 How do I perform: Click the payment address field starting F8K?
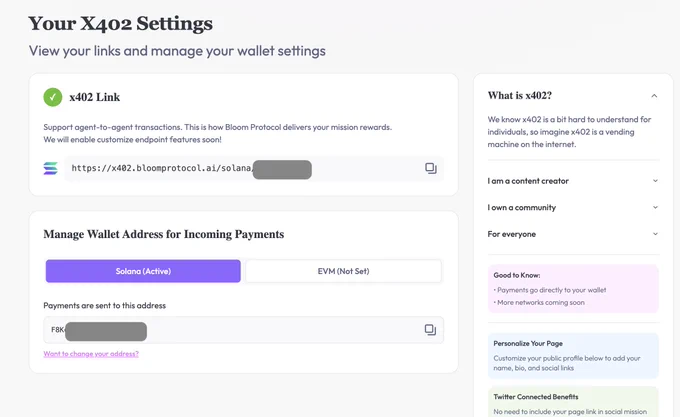pyautogui.click(x=243, y=330)
